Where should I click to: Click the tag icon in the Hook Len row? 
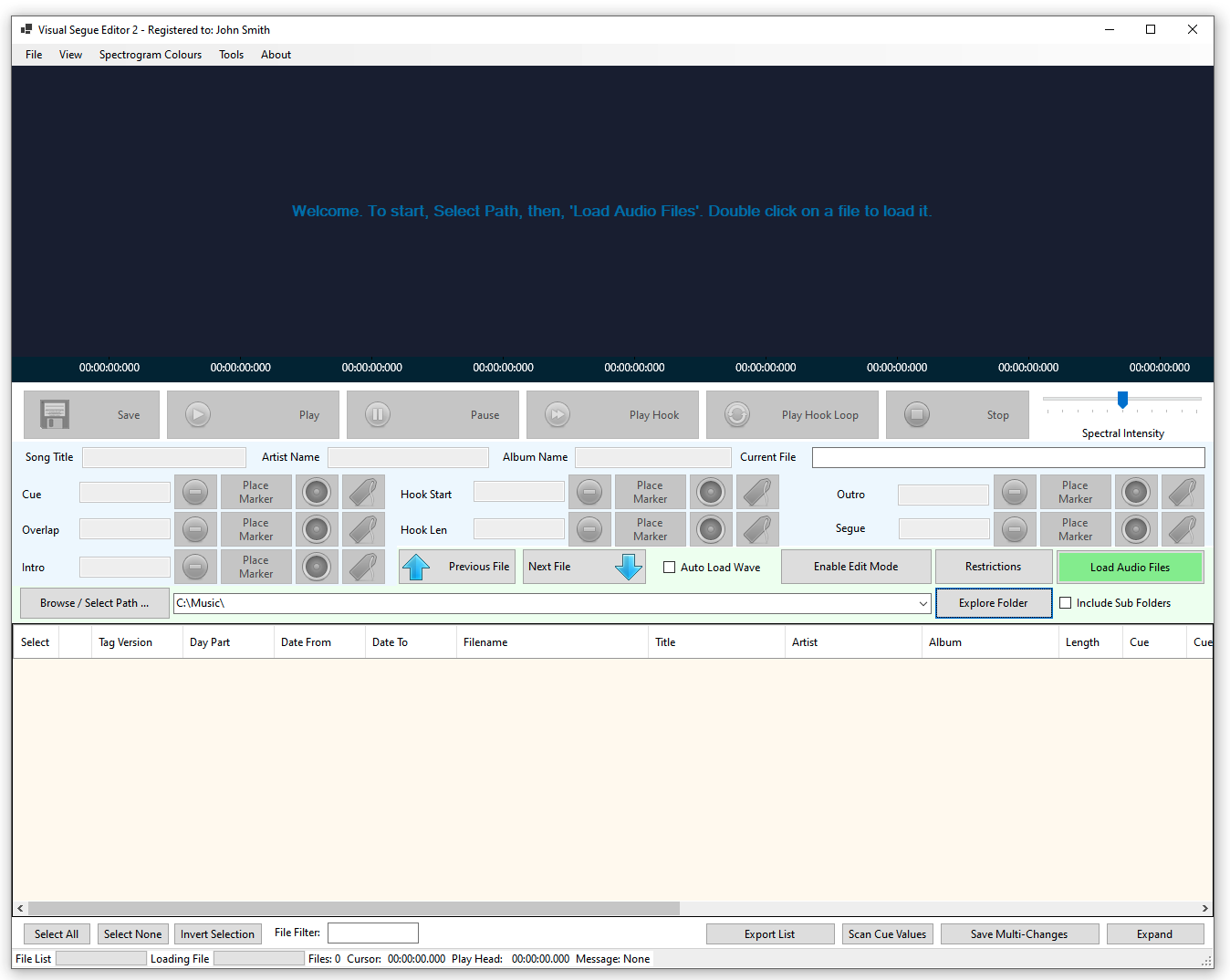point(757,529)
